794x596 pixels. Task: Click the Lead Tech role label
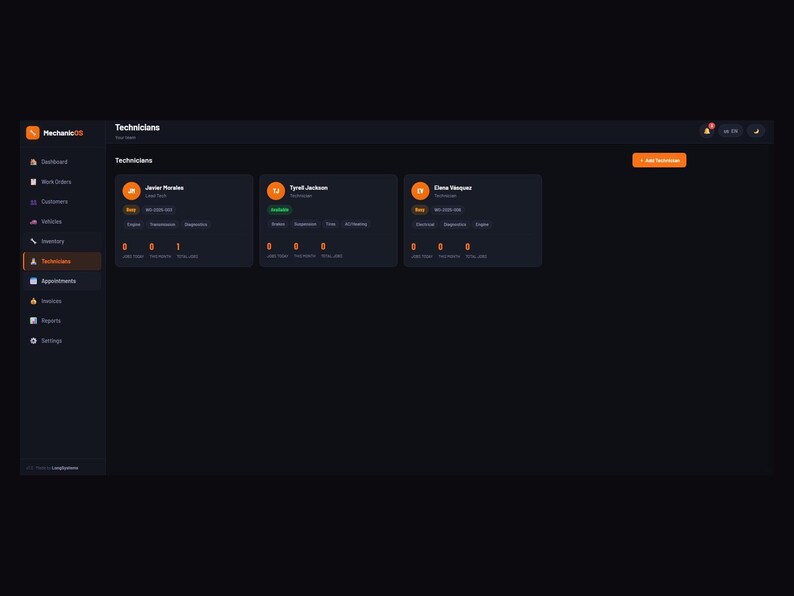(x=156, y=196)
